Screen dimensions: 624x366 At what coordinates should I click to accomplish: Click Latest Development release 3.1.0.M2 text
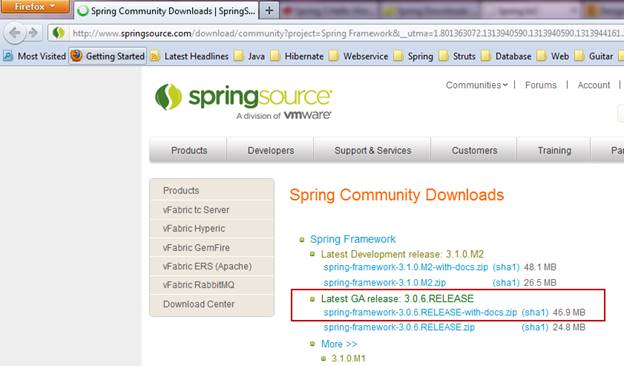coord(402,254)
